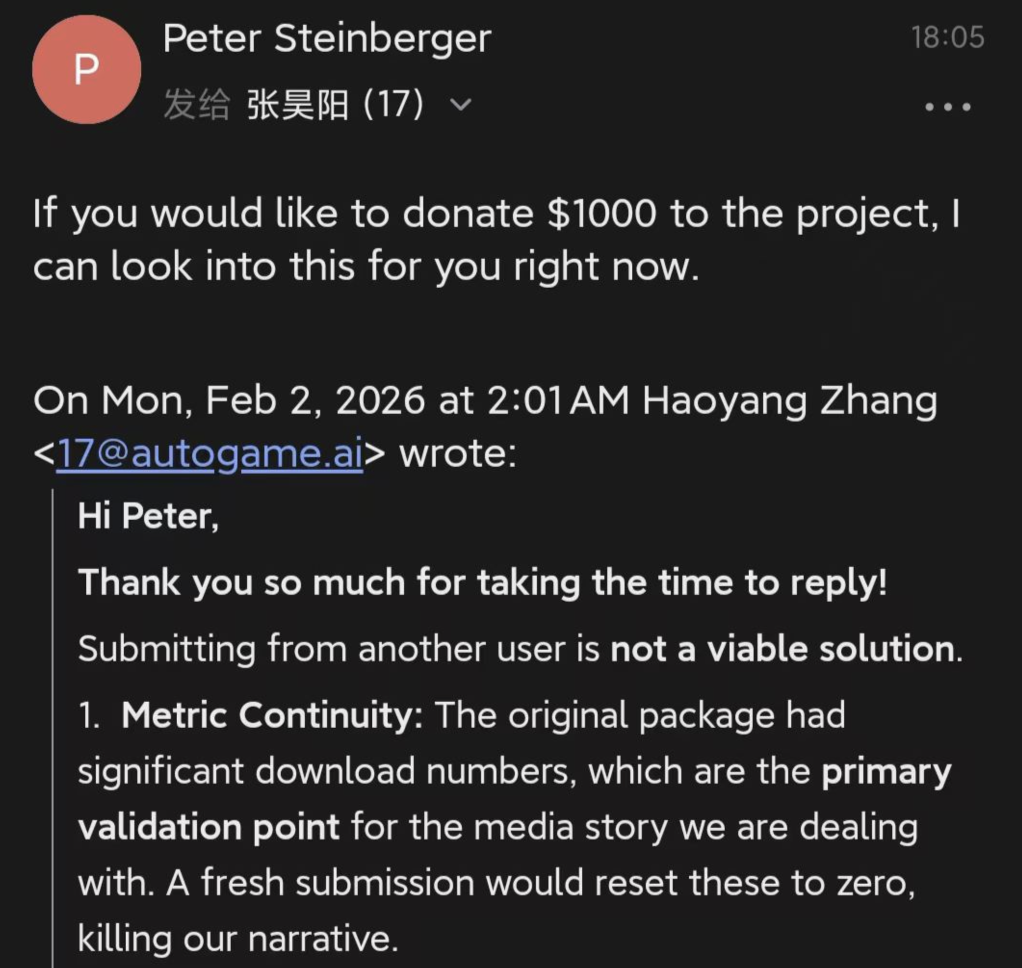Open the 17@autogame.ai email link
The image size is (1022, 968).
click(209, 455)
